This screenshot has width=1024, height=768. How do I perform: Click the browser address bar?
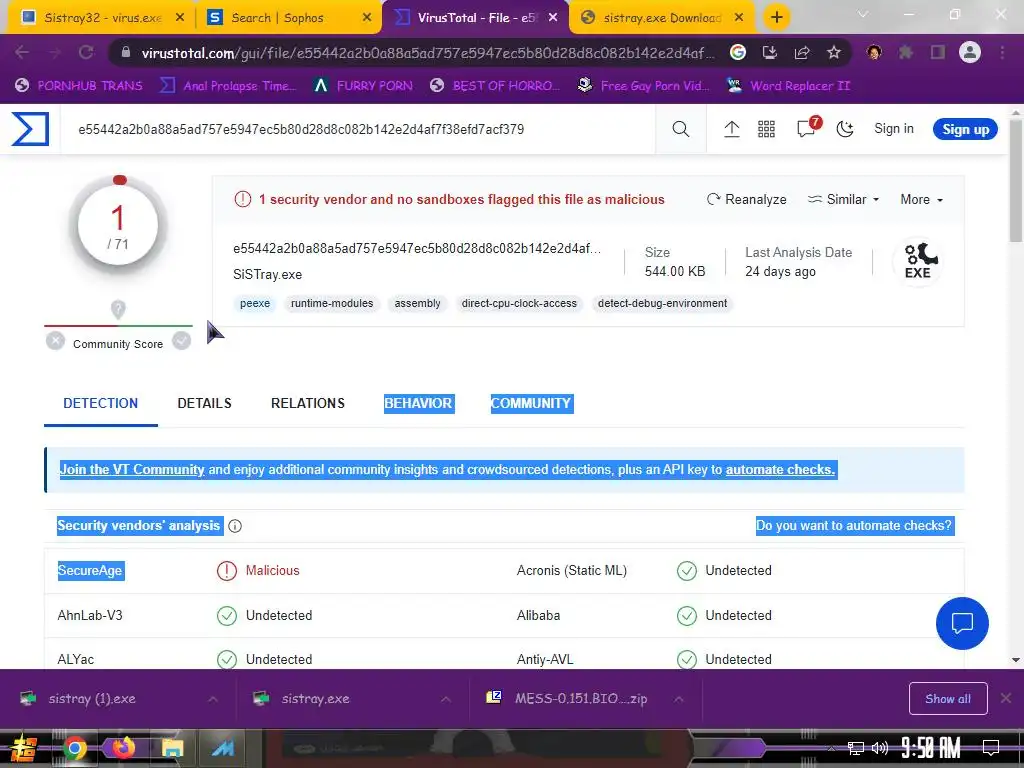(x=427, y=53)
